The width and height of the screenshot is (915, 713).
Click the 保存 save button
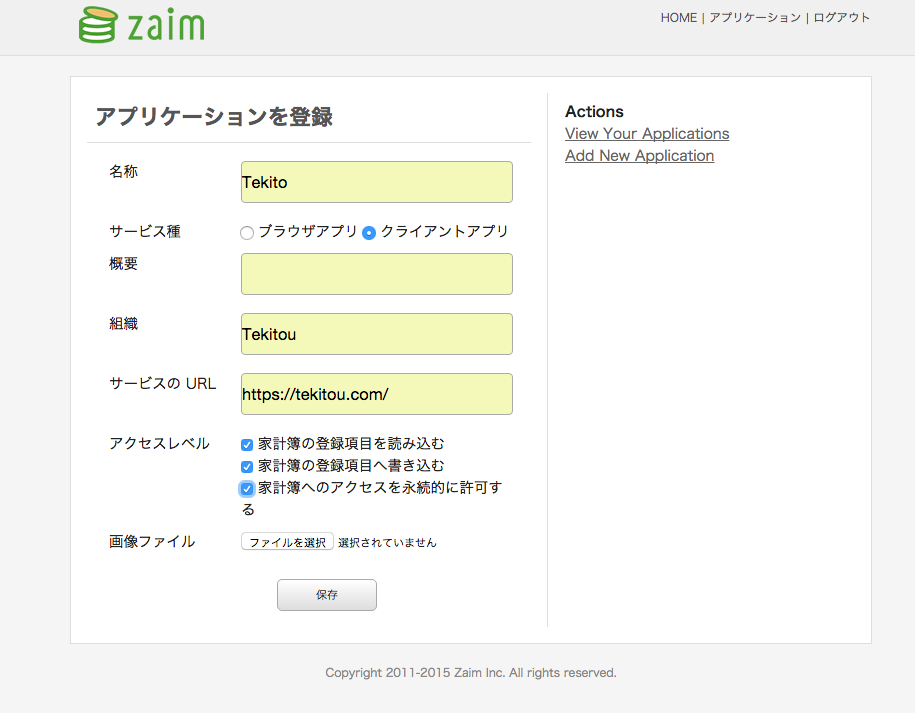coord(327,595)
